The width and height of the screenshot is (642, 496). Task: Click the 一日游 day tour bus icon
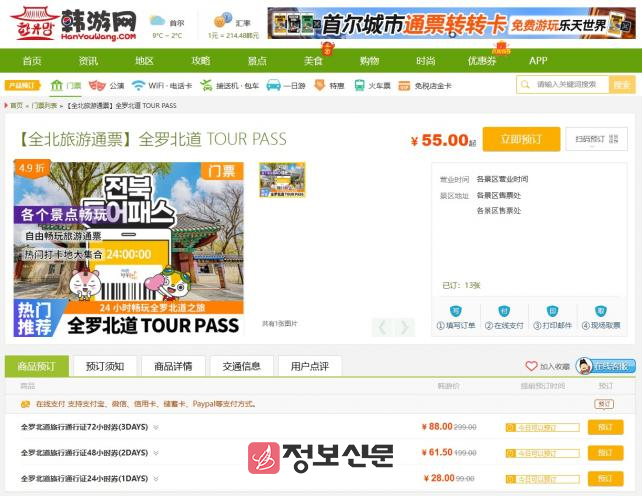(x=273, y=86)
